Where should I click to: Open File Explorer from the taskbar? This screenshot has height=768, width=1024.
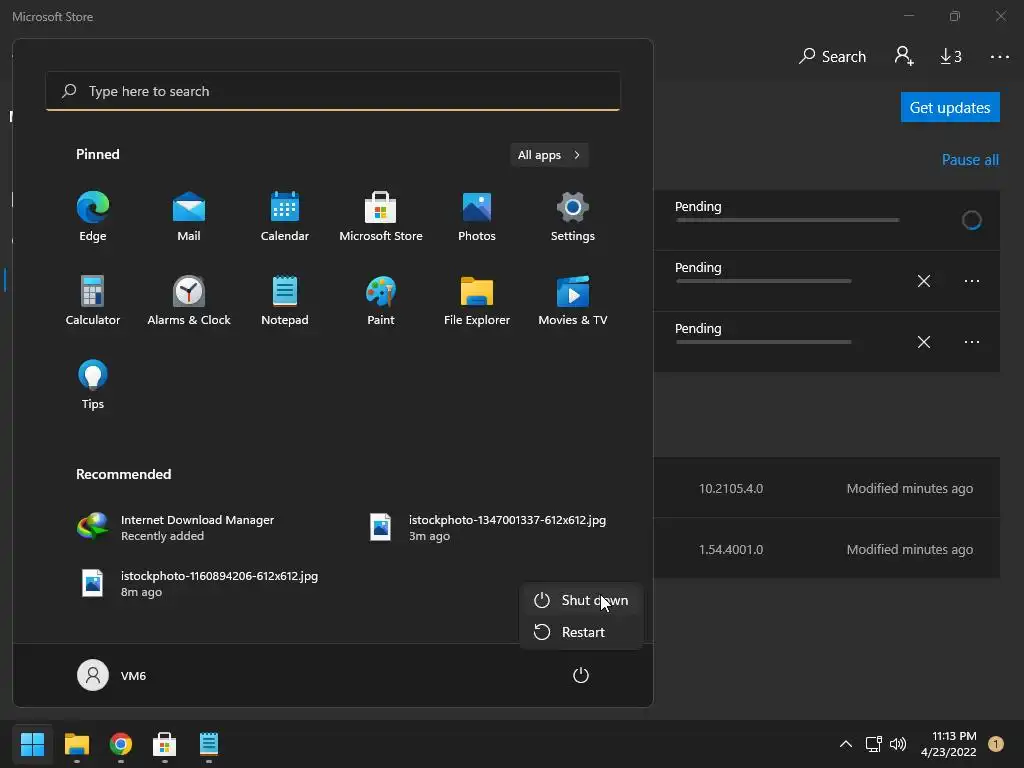[77, 744]
